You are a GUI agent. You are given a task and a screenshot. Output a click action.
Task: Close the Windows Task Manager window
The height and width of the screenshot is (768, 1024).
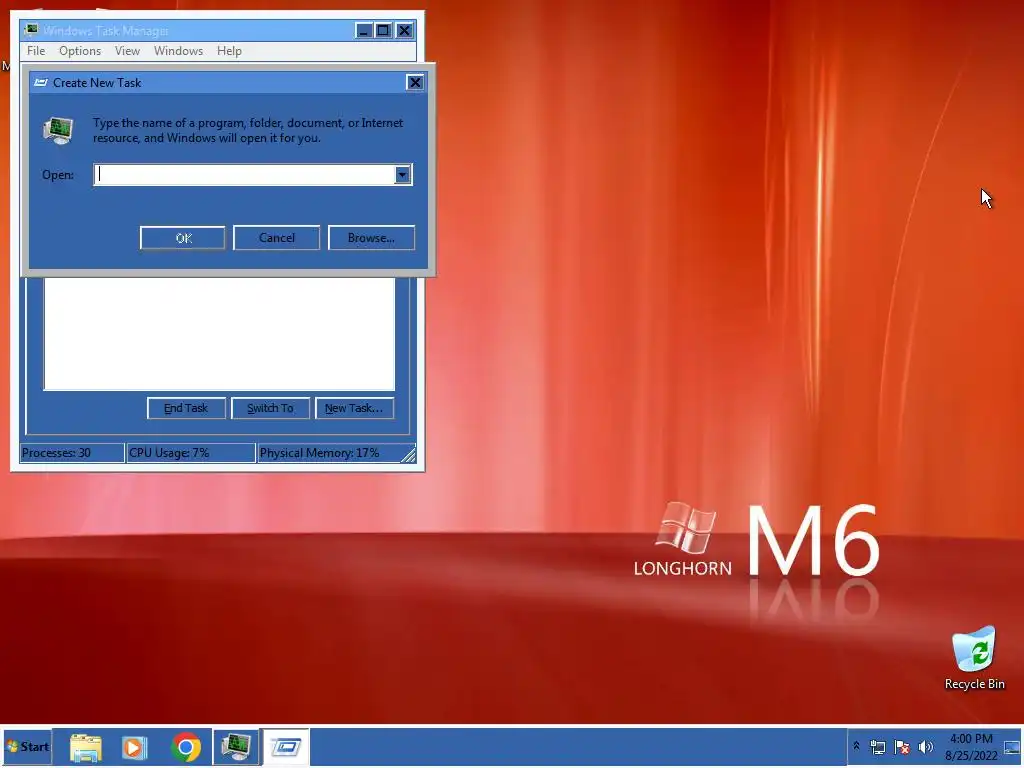click(404, 31)
